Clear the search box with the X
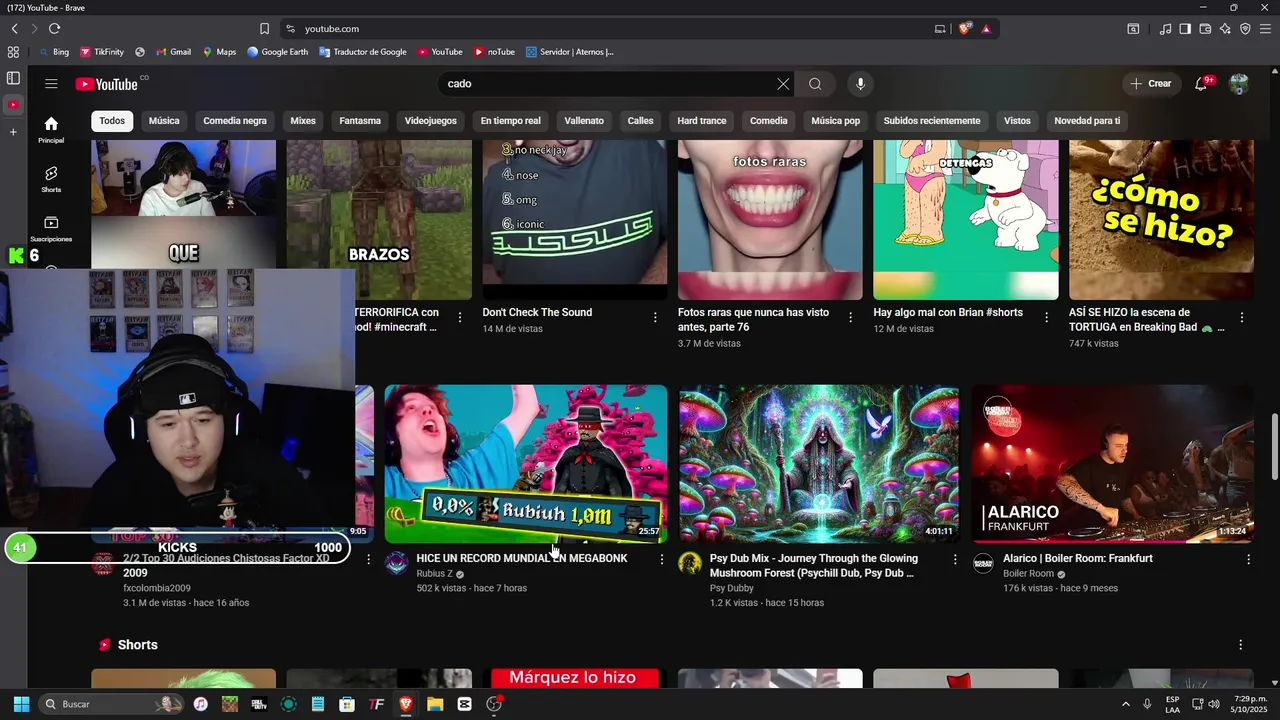1280x720 pixels. pos(783,84)
